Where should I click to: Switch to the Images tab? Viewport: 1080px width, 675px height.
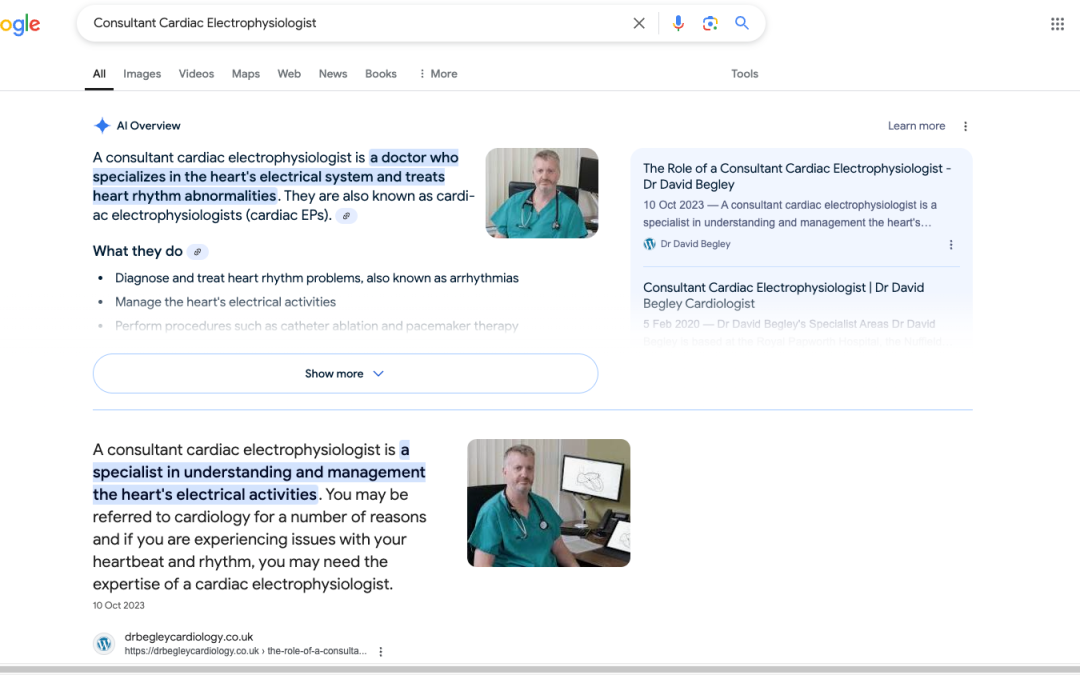click(141, 73)
